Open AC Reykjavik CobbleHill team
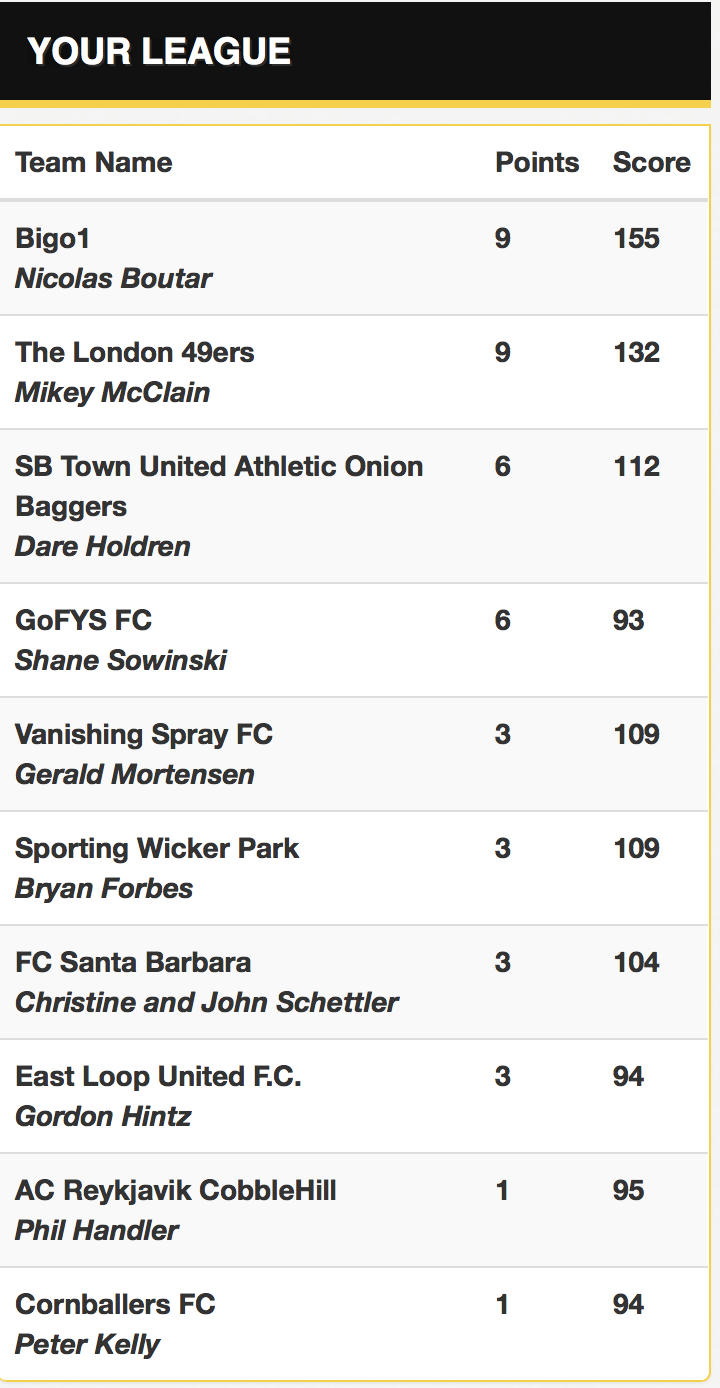Viewport: 720px width, 1388px height. coord(176,1191)
